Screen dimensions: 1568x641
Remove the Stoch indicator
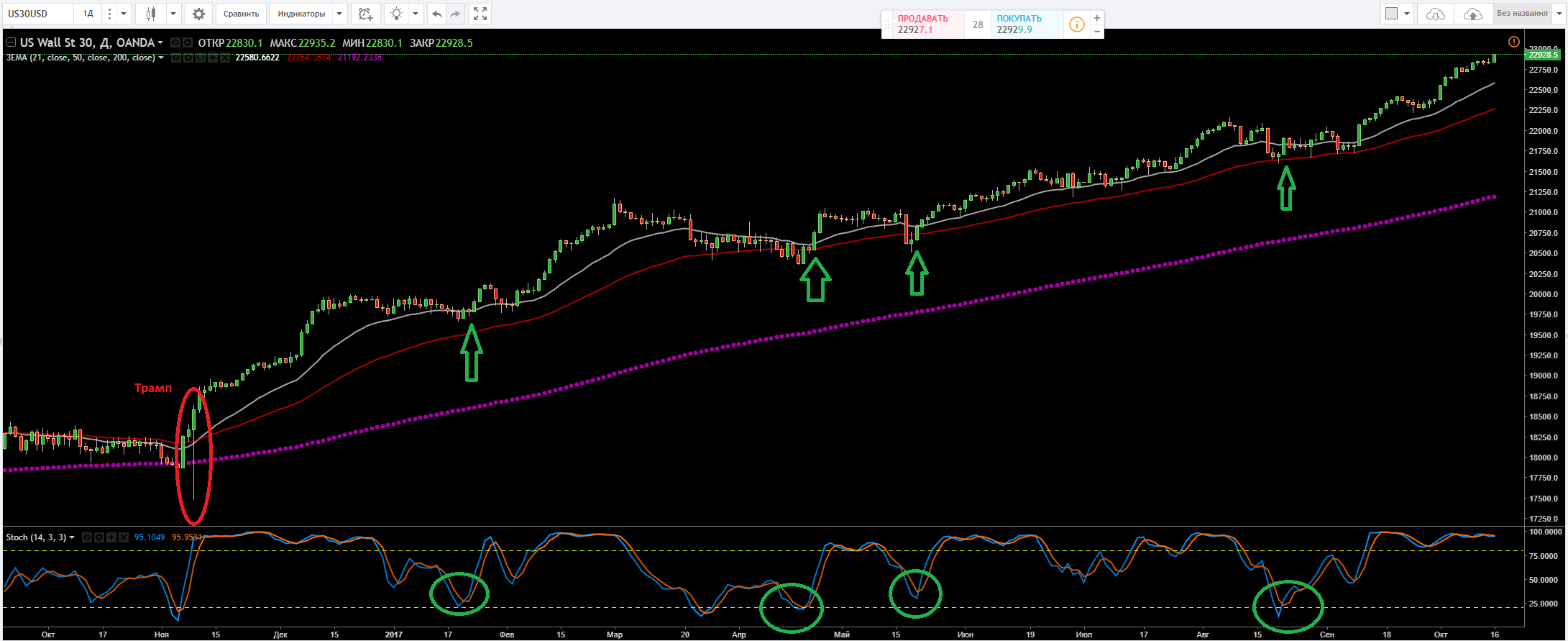coord(124,537)
